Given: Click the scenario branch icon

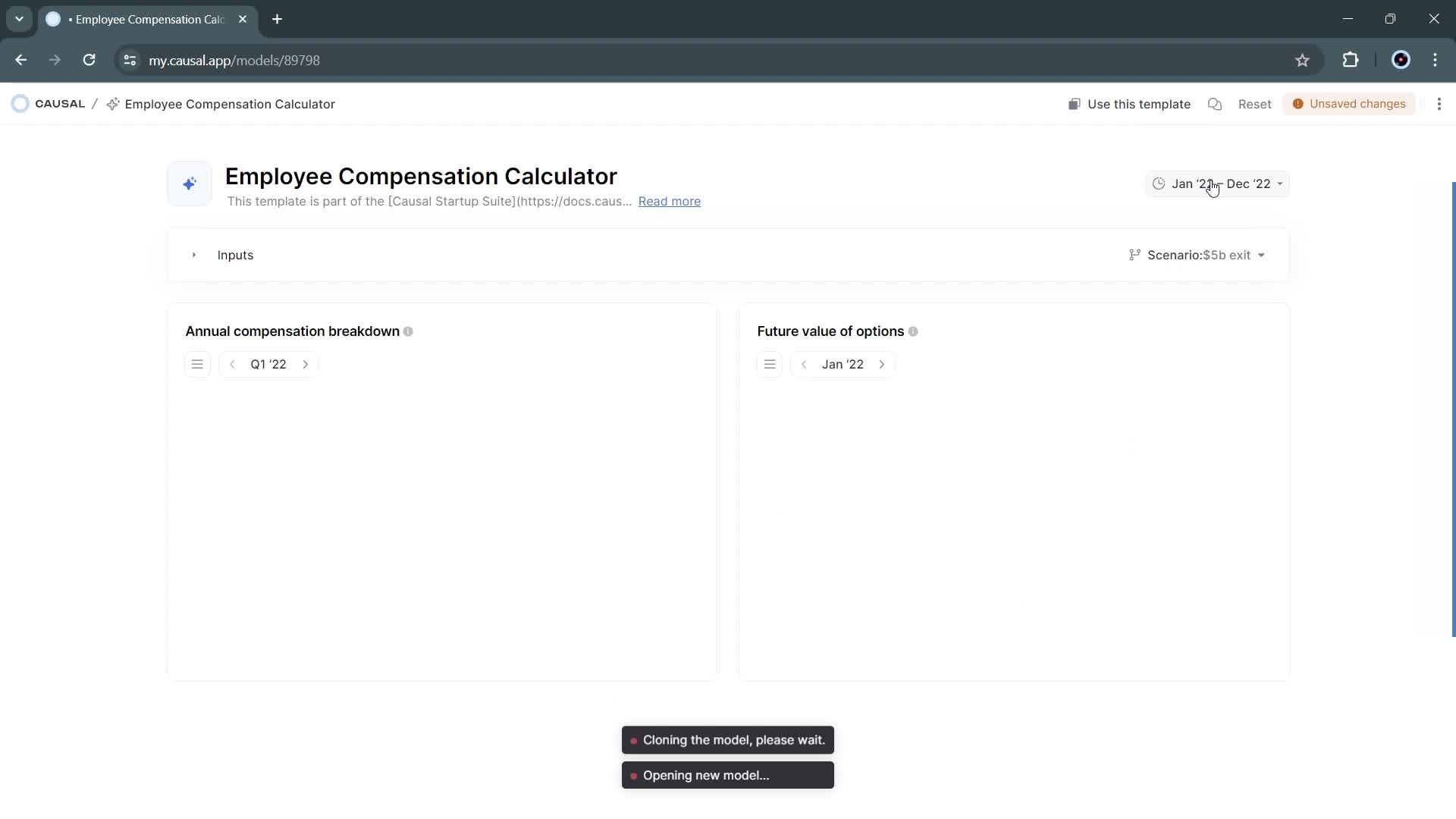Looking at the screenshot, I should pyautogui.click(x=1134, y=255).
